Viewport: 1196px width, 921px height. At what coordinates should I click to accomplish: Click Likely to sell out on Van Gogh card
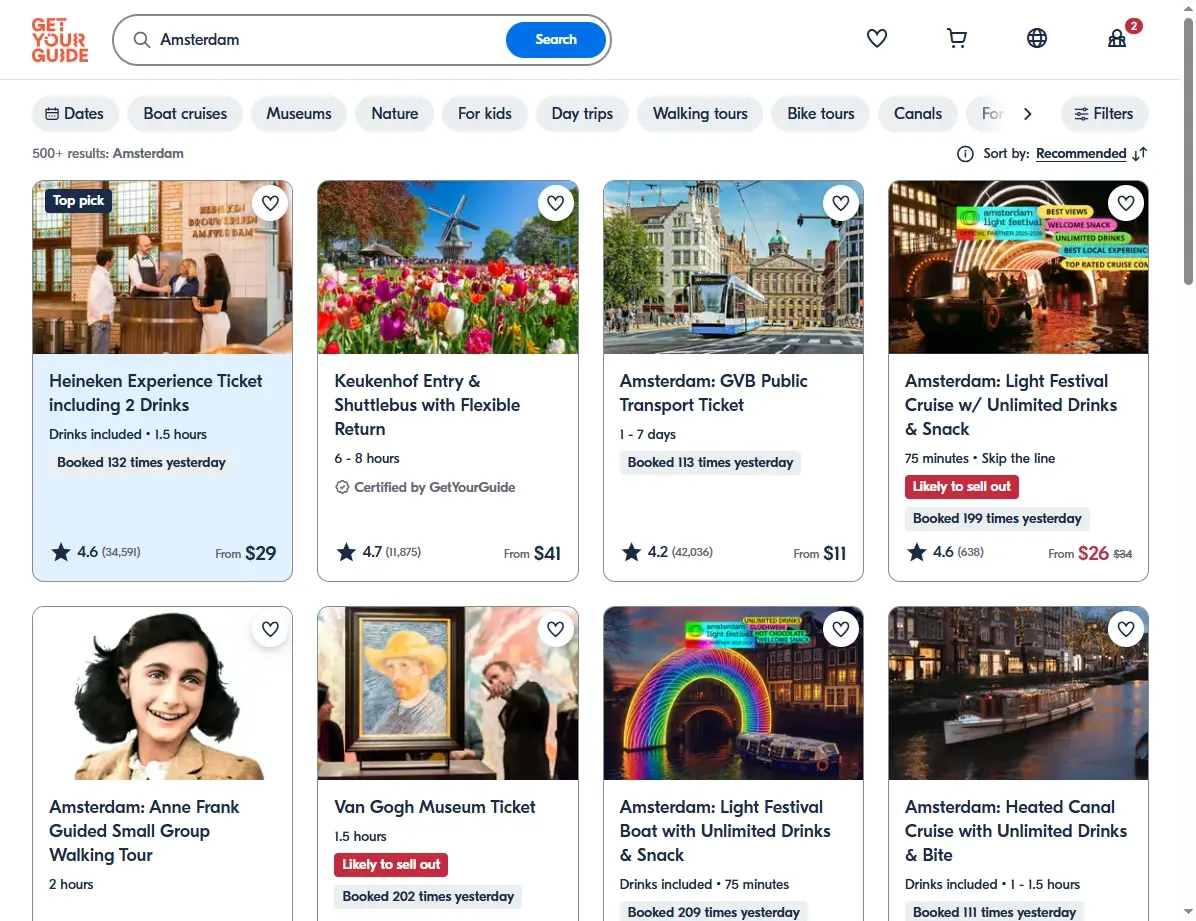[391, 865]
